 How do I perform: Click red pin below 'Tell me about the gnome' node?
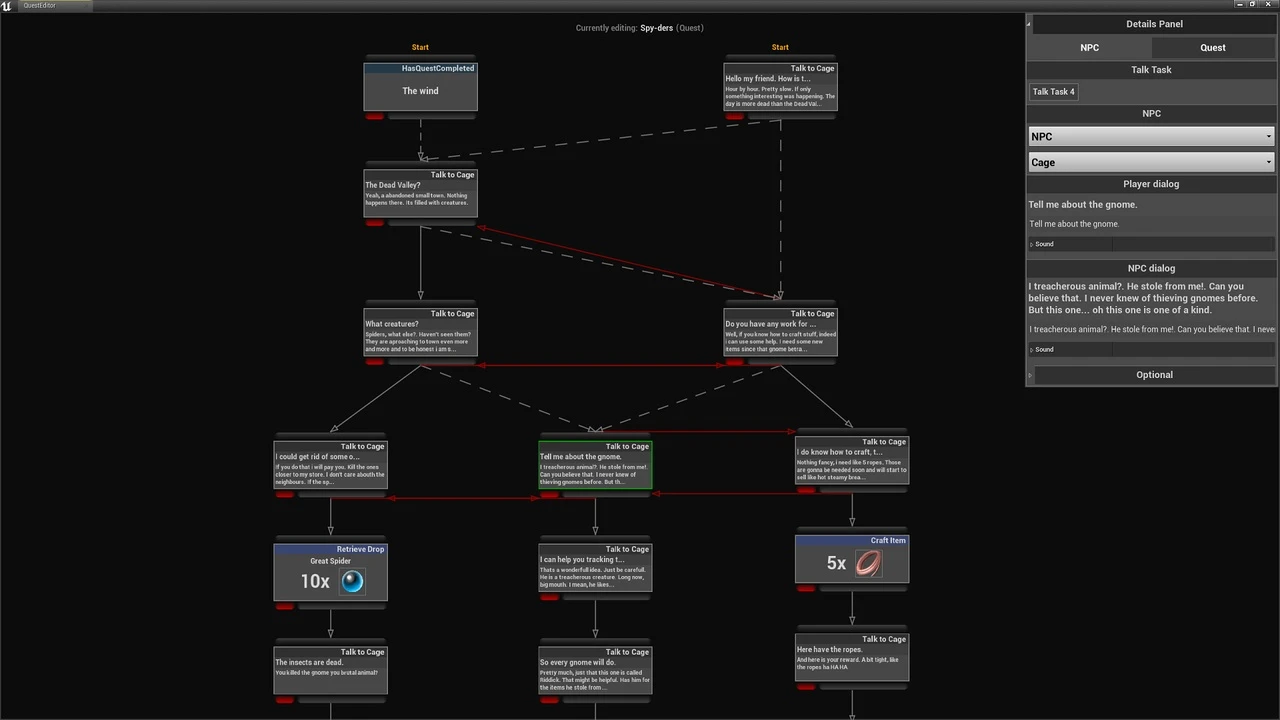coord(549,495)
